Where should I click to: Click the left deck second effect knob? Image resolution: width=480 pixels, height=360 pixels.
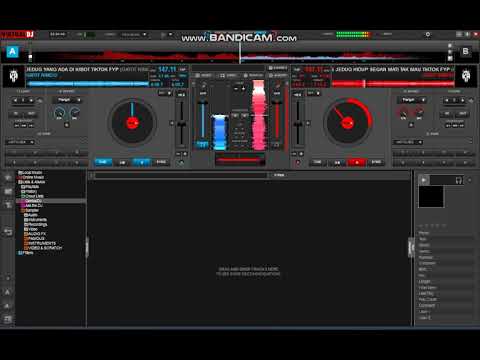pyautogui.click(x=75, y=113)
